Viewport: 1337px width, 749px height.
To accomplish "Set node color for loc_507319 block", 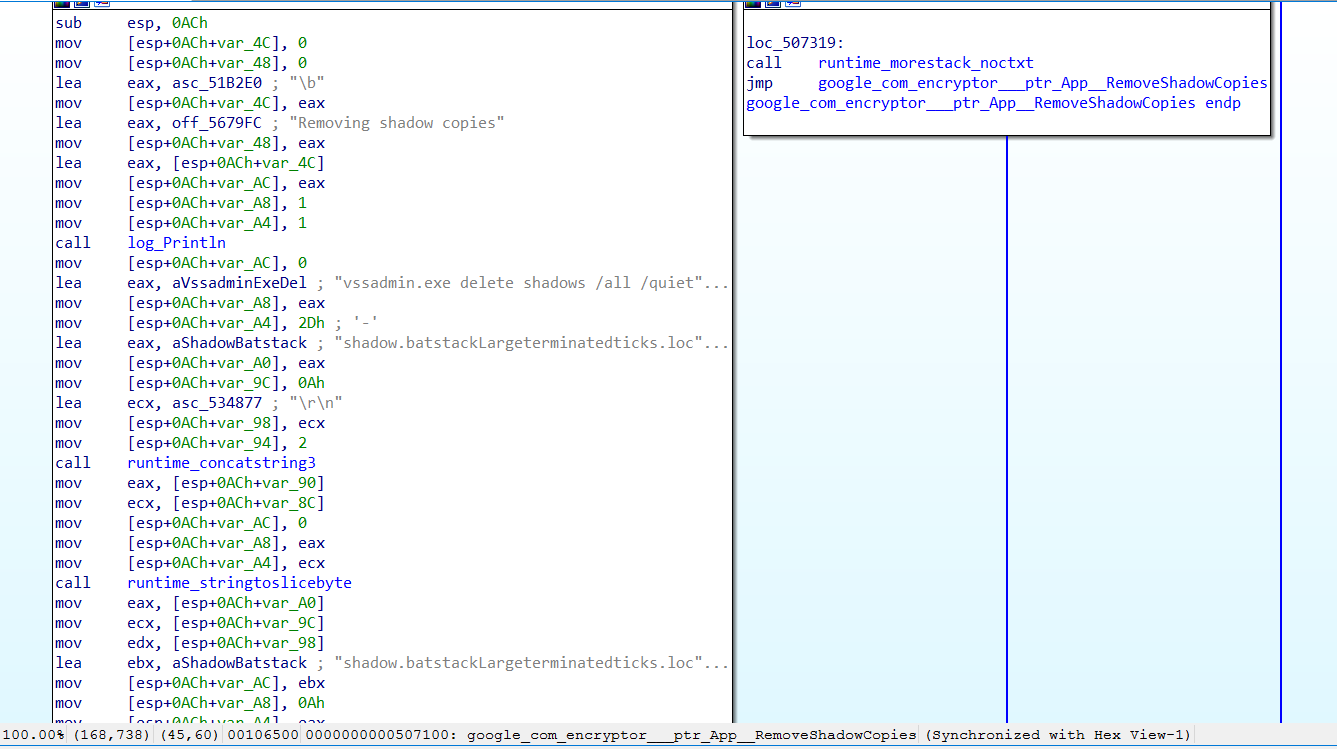I will click(x=752, y=4).
